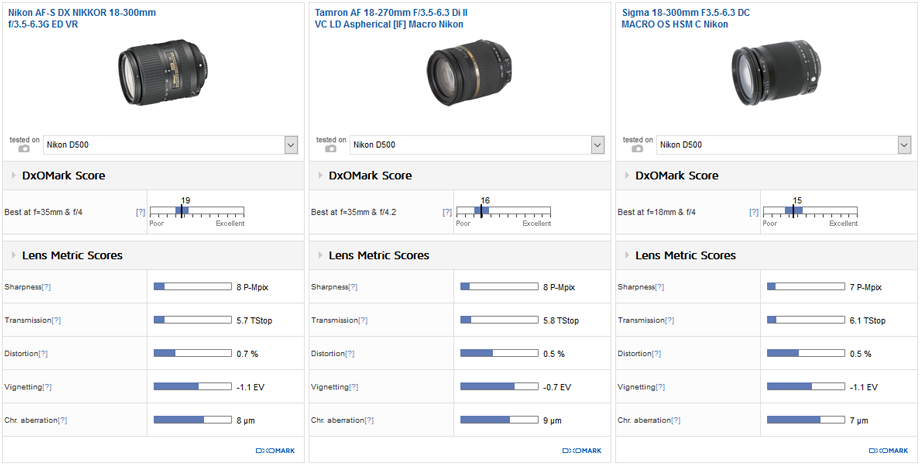Click Chr. aberration [?] help in Sigma panel
Image resolution: width=920 pixels, height=465 pixels.
[676, 420]
